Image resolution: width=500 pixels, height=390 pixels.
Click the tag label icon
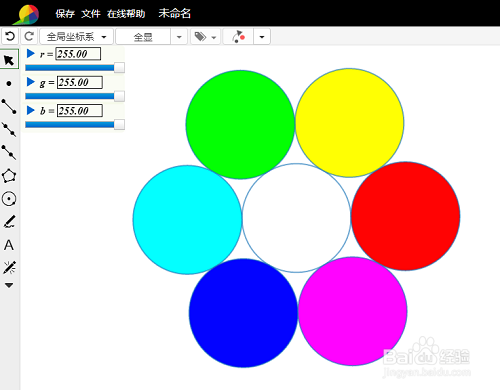tap(200, 37)
